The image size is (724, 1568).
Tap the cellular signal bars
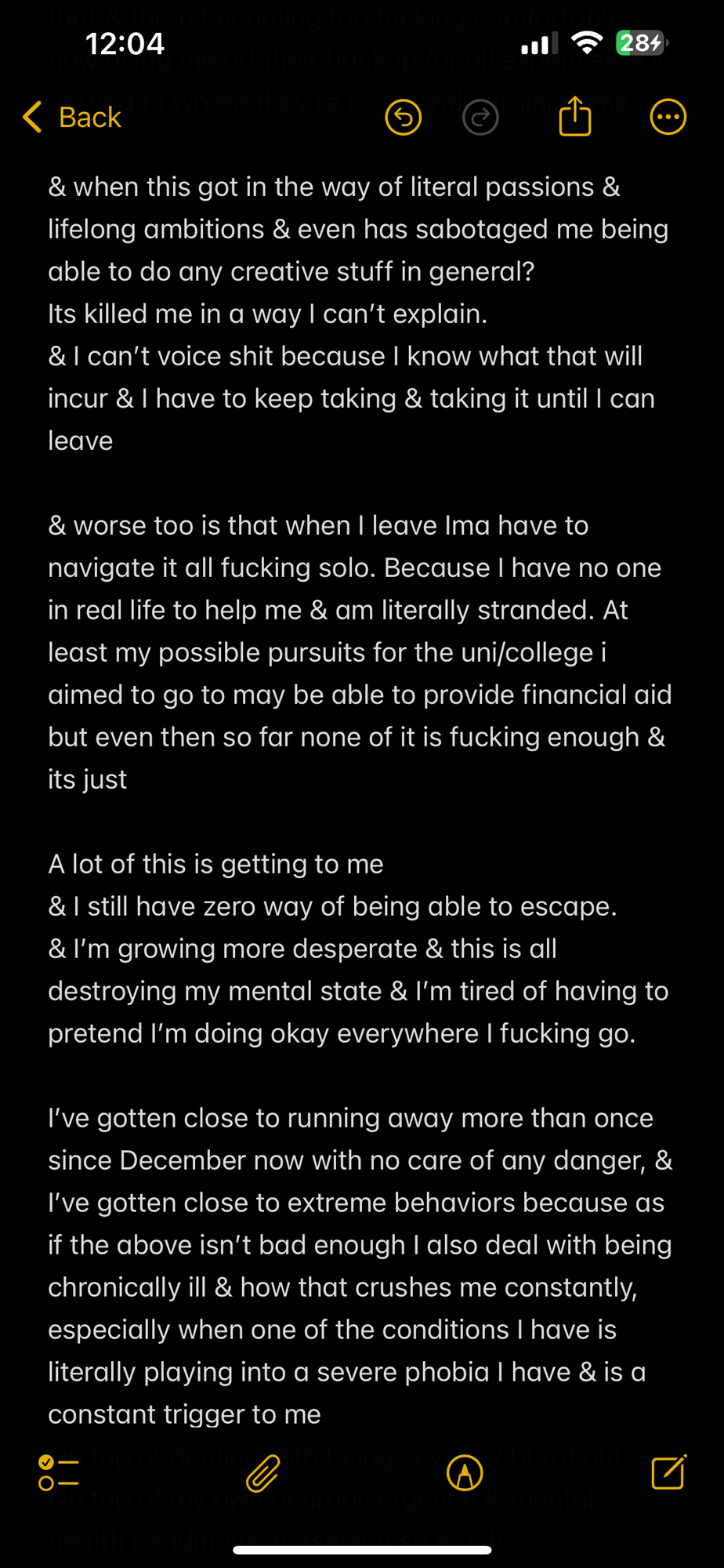[539, 43]
